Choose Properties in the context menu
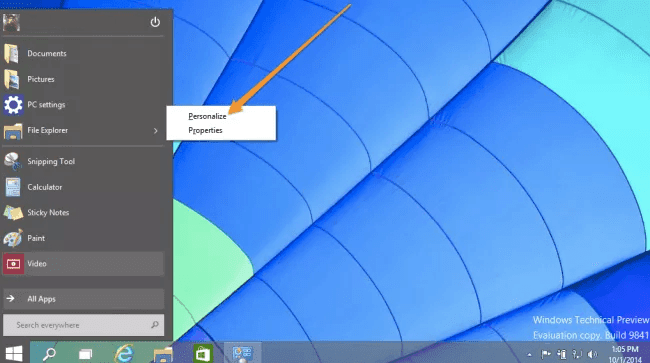The width and height of the screenshot is (650, 363). tap(205, 131)
